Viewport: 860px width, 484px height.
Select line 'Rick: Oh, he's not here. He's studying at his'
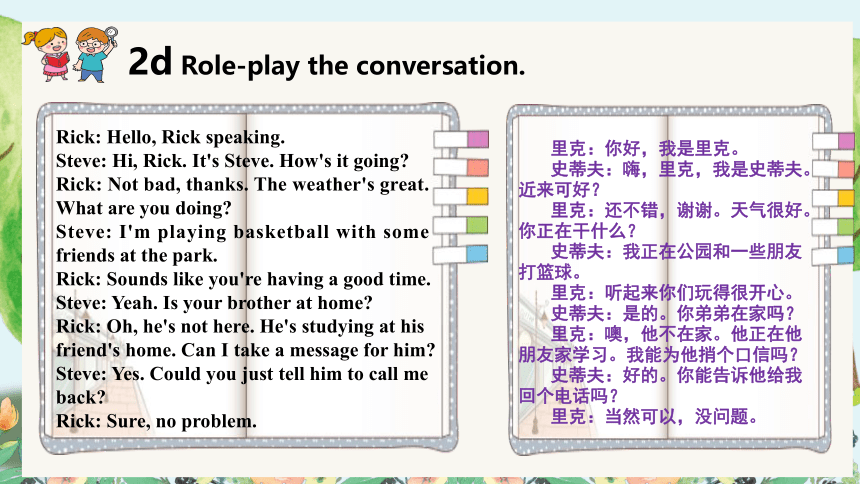tap(240, 327)
